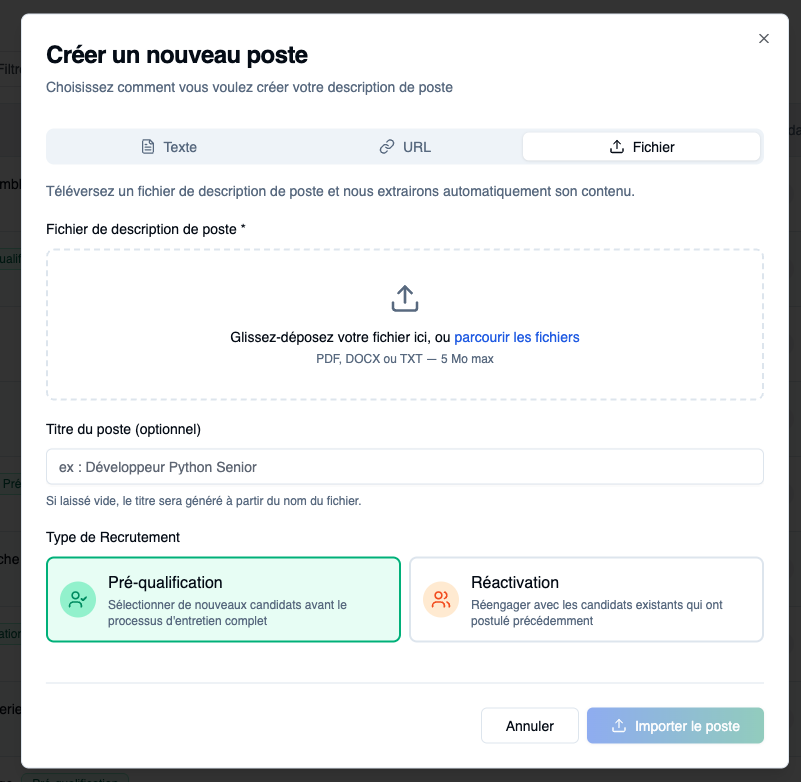Viewport: 801px width, 782px height.
Task: Click the green Pré-qualification person icon
Action: click(77, 599)
